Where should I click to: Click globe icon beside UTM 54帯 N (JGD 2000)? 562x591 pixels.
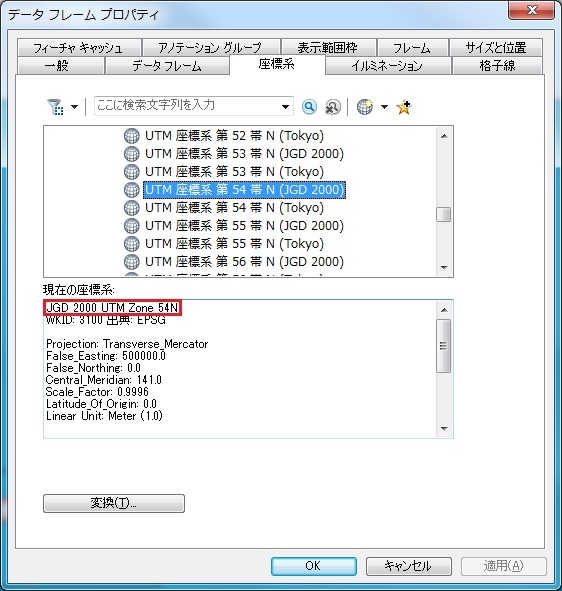(x=132, y=190)
